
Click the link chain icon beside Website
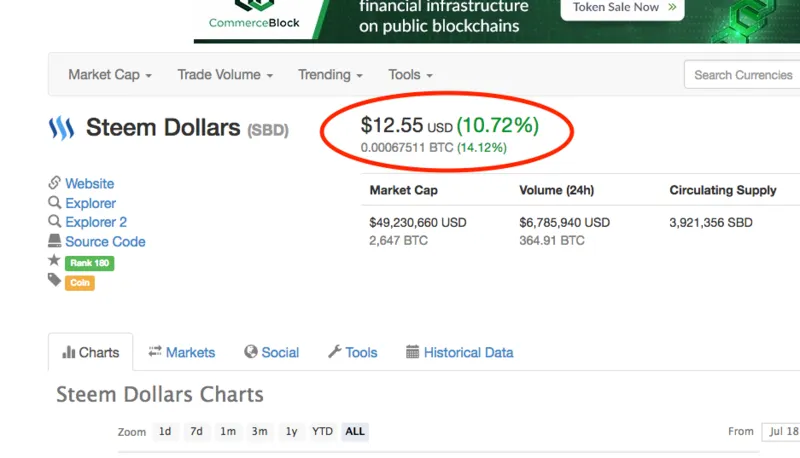click(55, 183)
